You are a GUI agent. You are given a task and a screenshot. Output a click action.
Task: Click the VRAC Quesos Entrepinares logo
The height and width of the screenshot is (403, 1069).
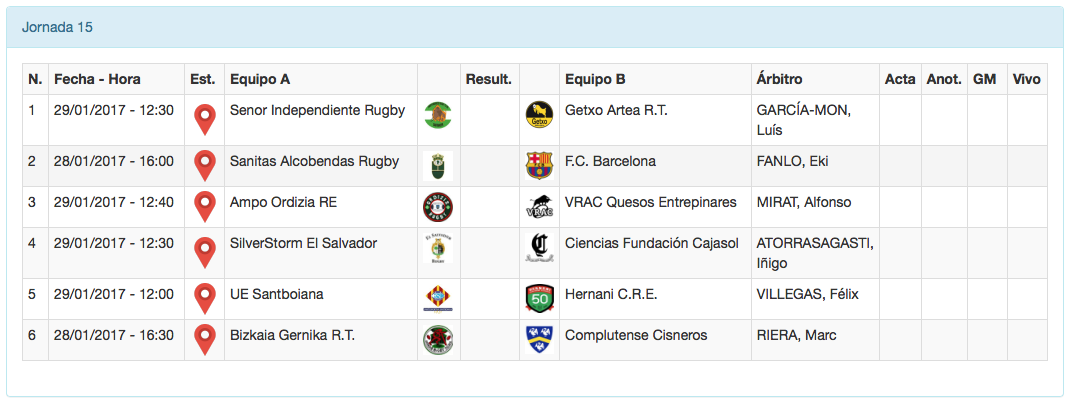click(x=539, y=206)
